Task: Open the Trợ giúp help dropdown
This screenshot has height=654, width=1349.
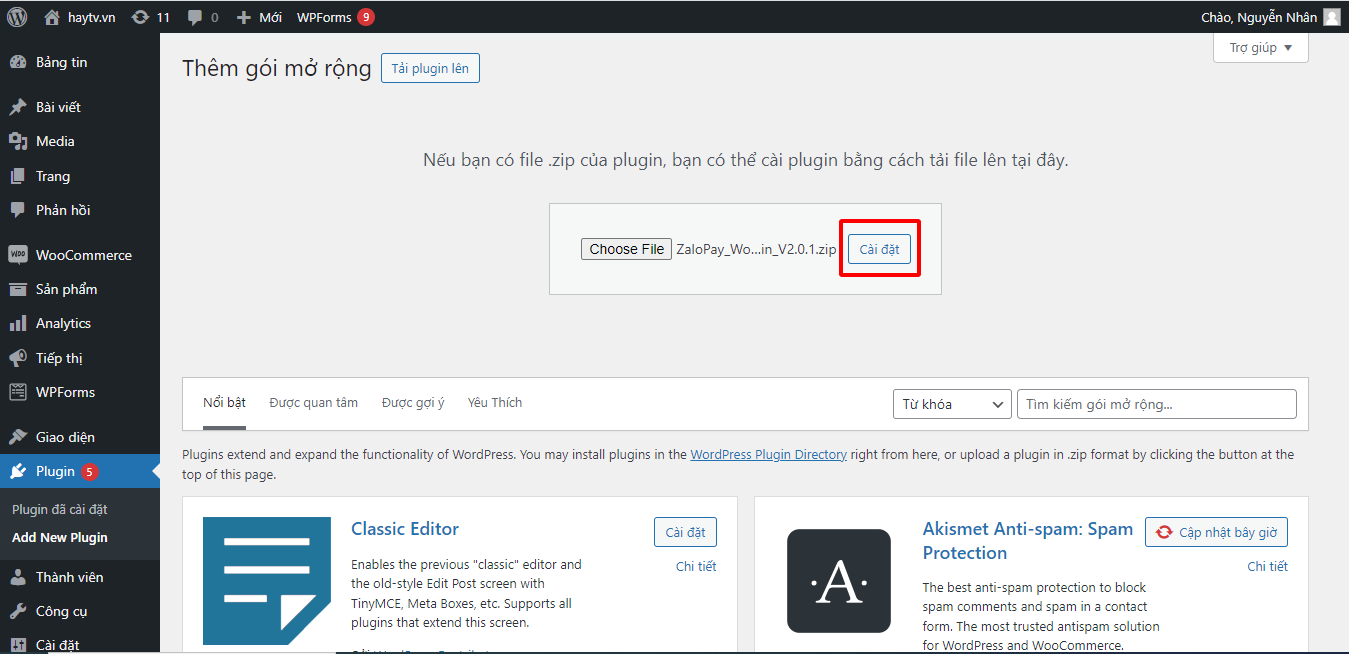Action: (x=1261, y=47)
